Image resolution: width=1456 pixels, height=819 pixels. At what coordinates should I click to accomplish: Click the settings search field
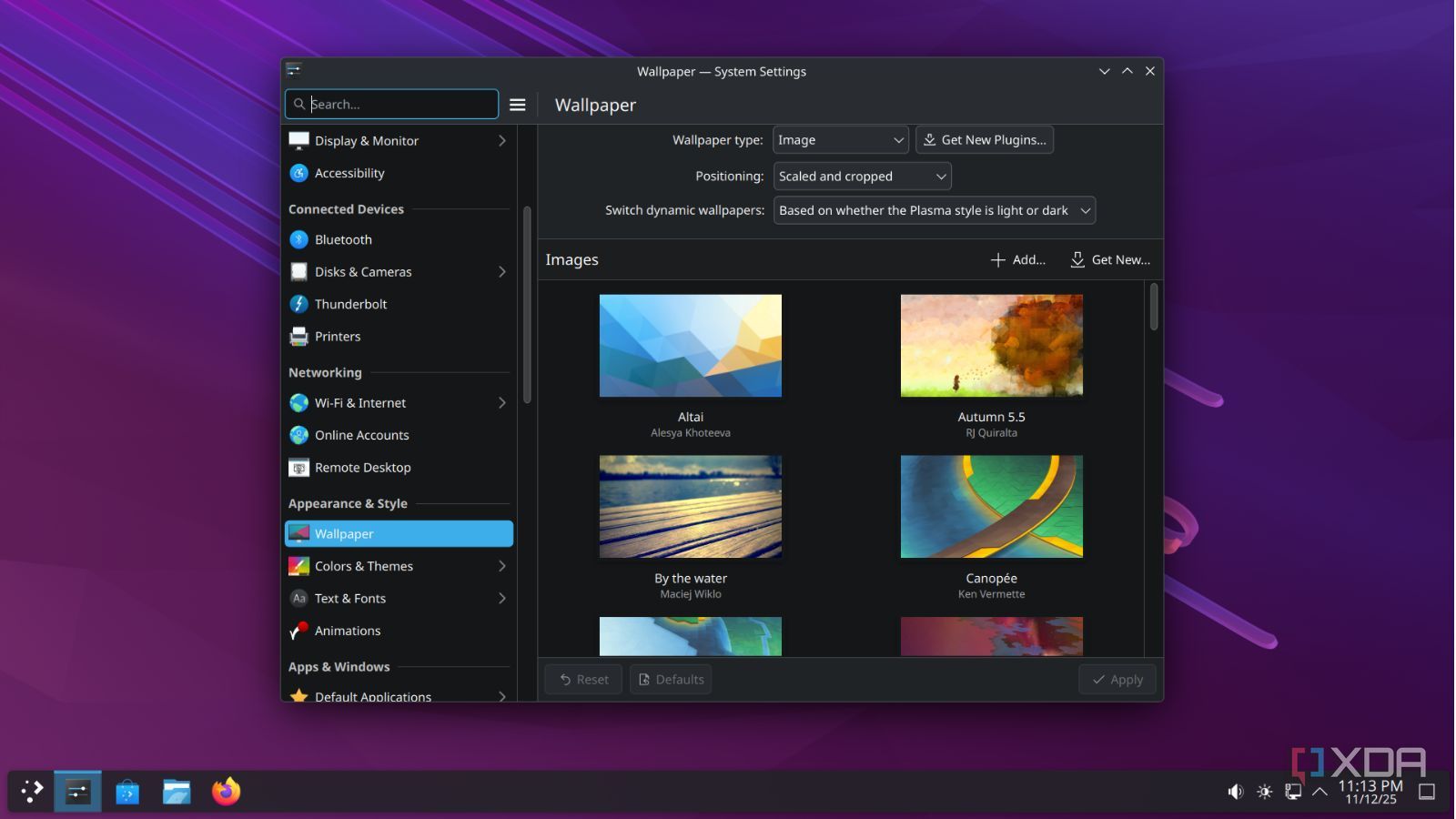click(x=392, y=105)
